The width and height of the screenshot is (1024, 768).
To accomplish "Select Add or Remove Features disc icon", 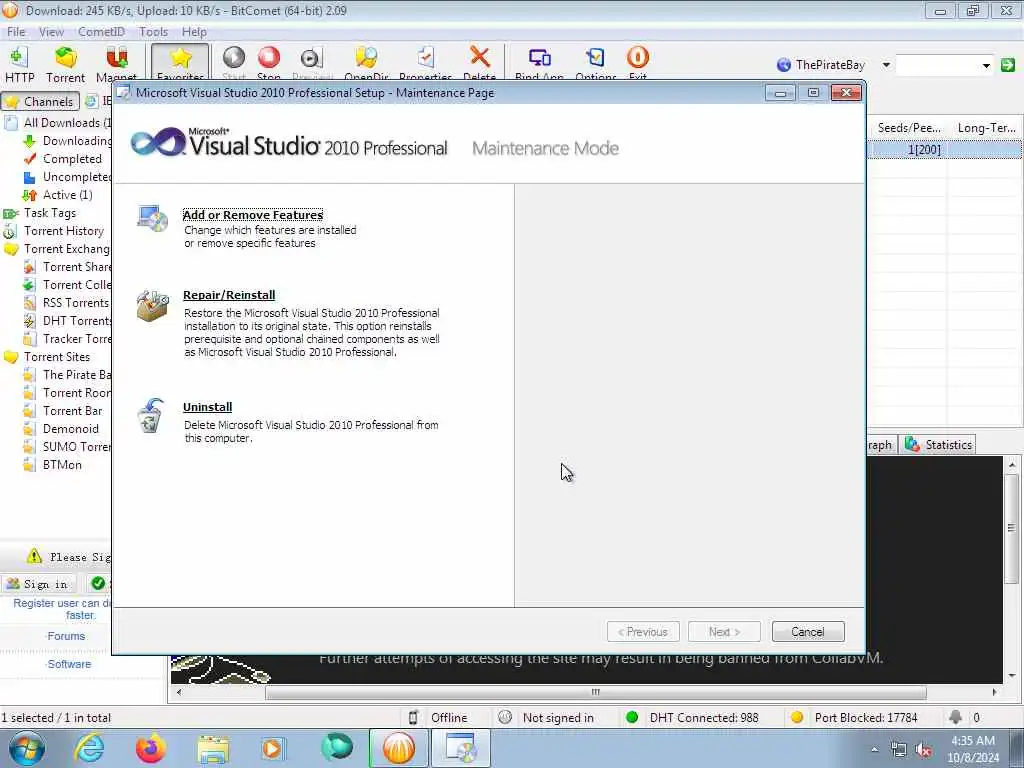I will [153, 219].
